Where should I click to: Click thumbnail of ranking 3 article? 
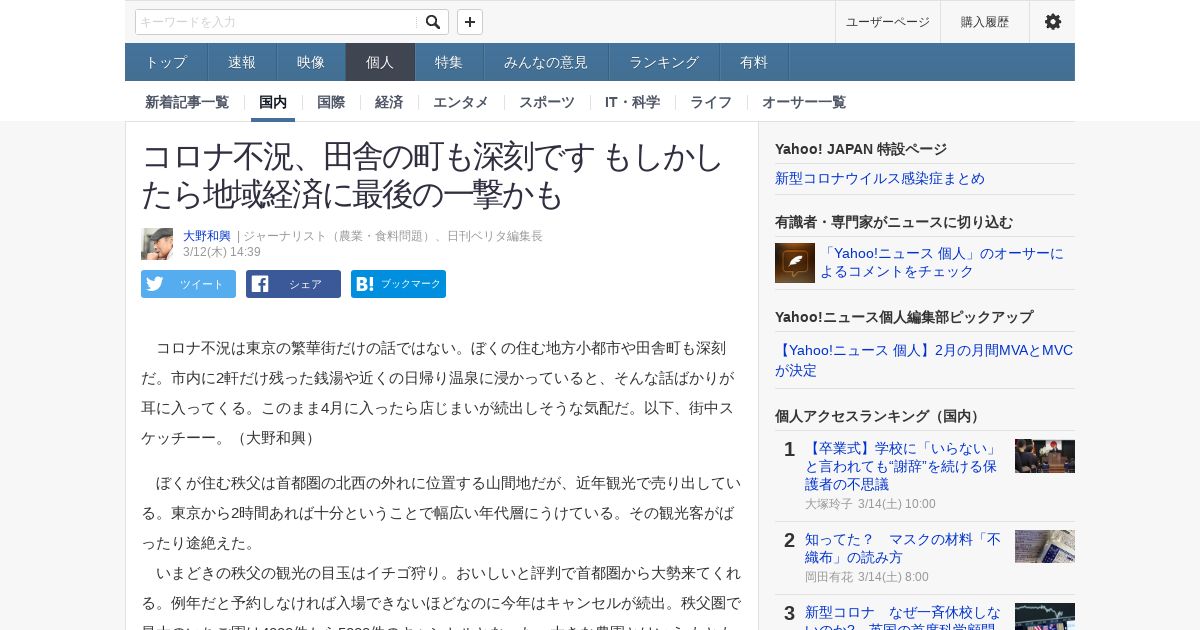pos(1045,616)
